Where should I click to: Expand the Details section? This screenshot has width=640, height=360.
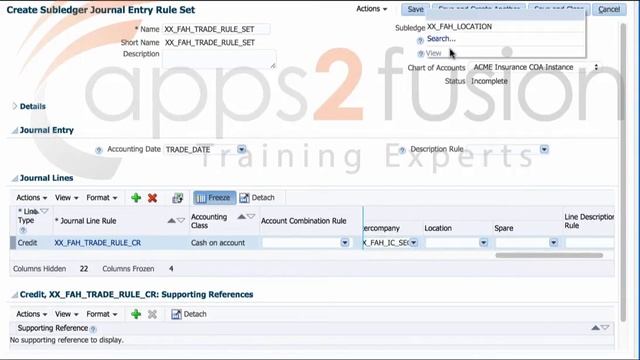pos(15,107)
